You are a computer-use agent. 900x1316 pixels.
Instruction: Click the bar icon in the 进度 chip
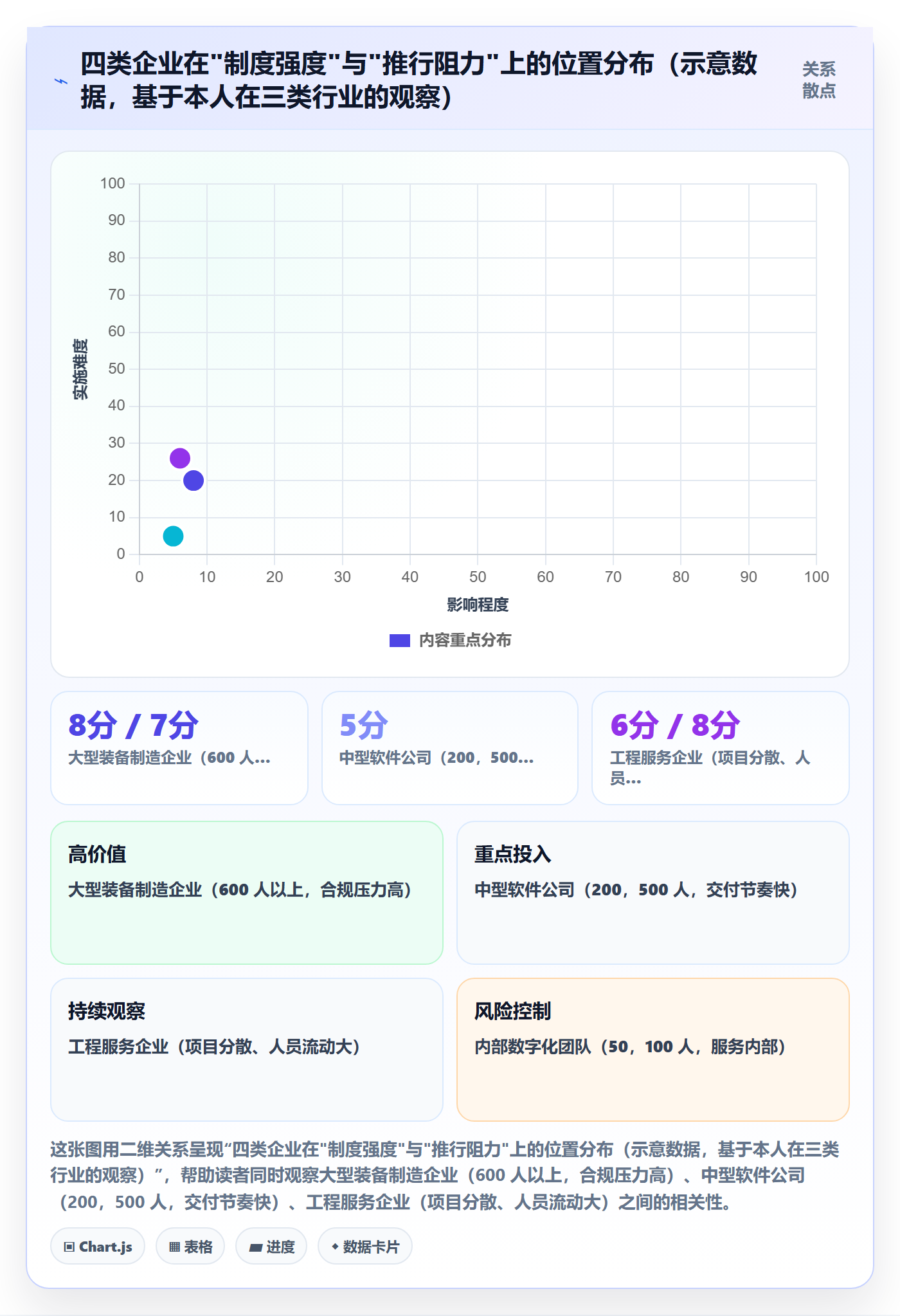256,1248
